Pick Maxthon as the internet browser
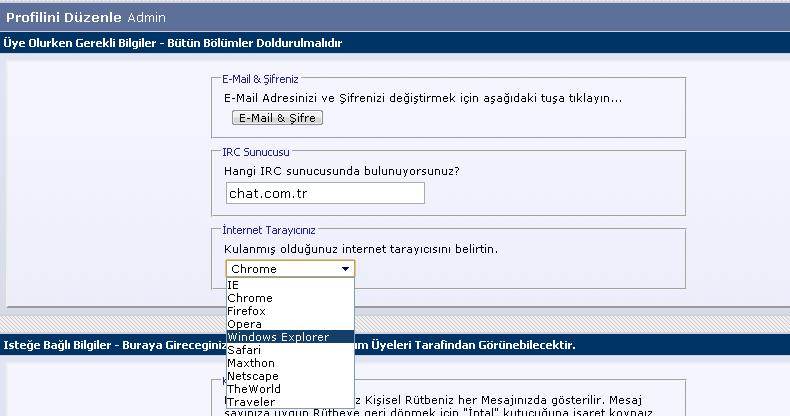Viewport: 790px width, 416px height. pyautogui.click(x=290, y=363)
